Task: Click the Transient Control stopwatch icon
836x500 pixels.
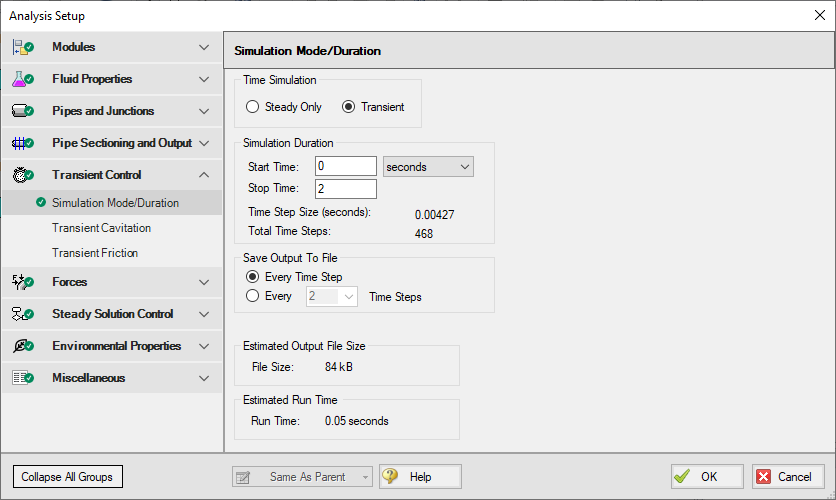Action: click(x=23, y=175)
